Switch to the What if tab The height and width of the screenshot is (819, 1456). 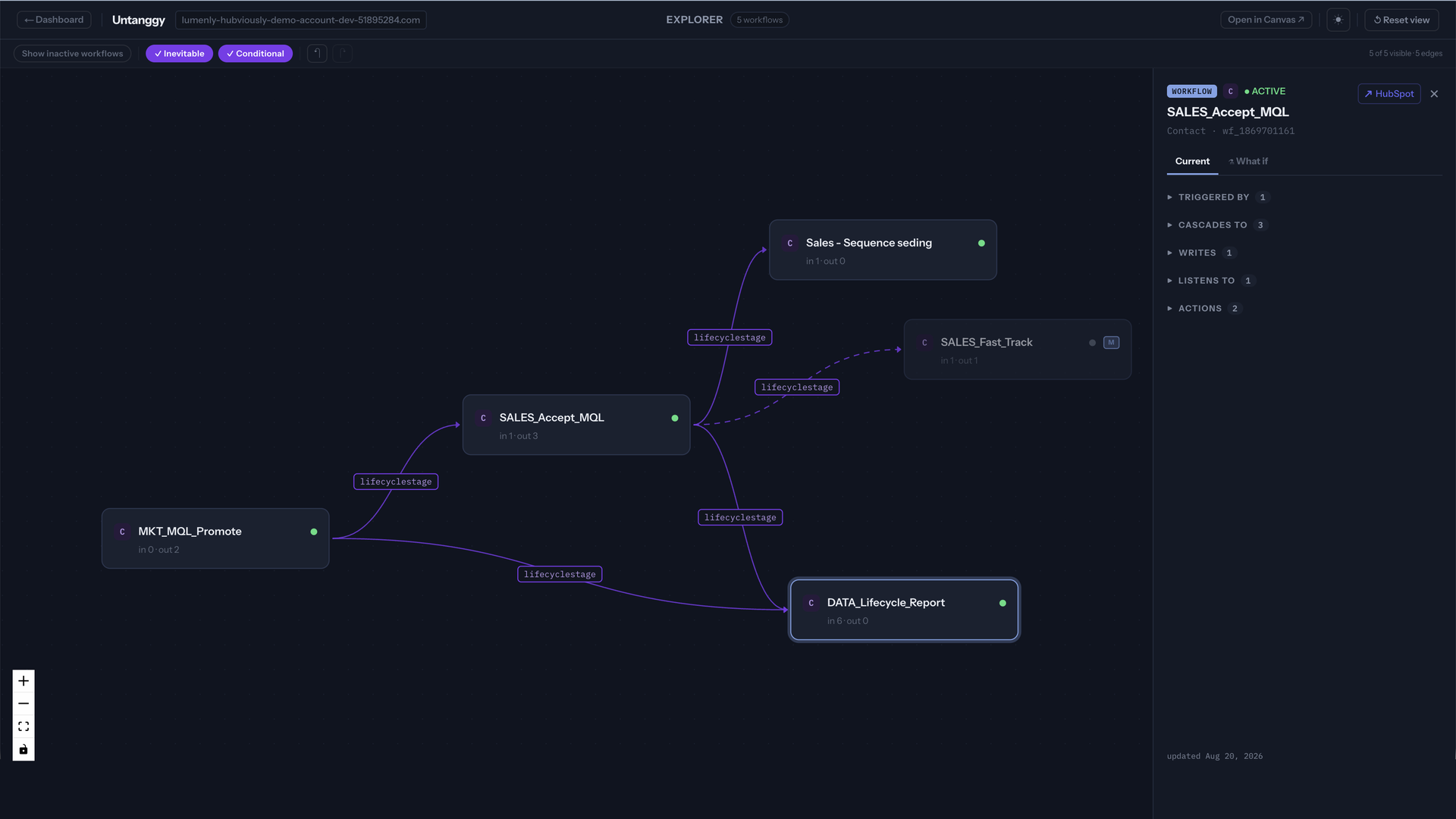pos(1248,162)
